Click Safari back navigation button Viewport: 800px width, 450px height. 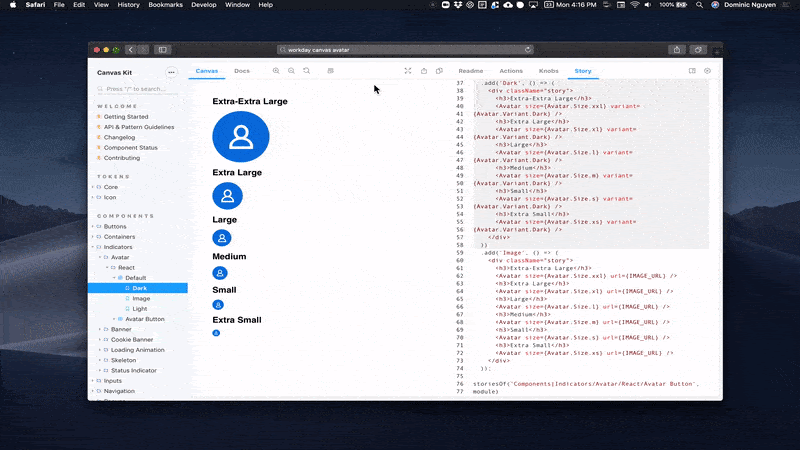pyautogui.click(x=131, y=49)
